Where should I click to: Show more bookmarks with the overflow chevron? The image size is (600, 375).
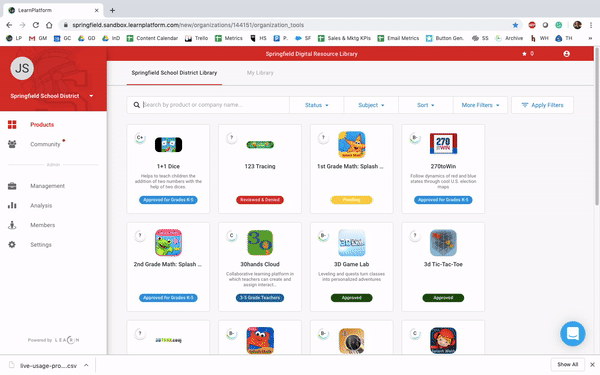tap(590, 38)
